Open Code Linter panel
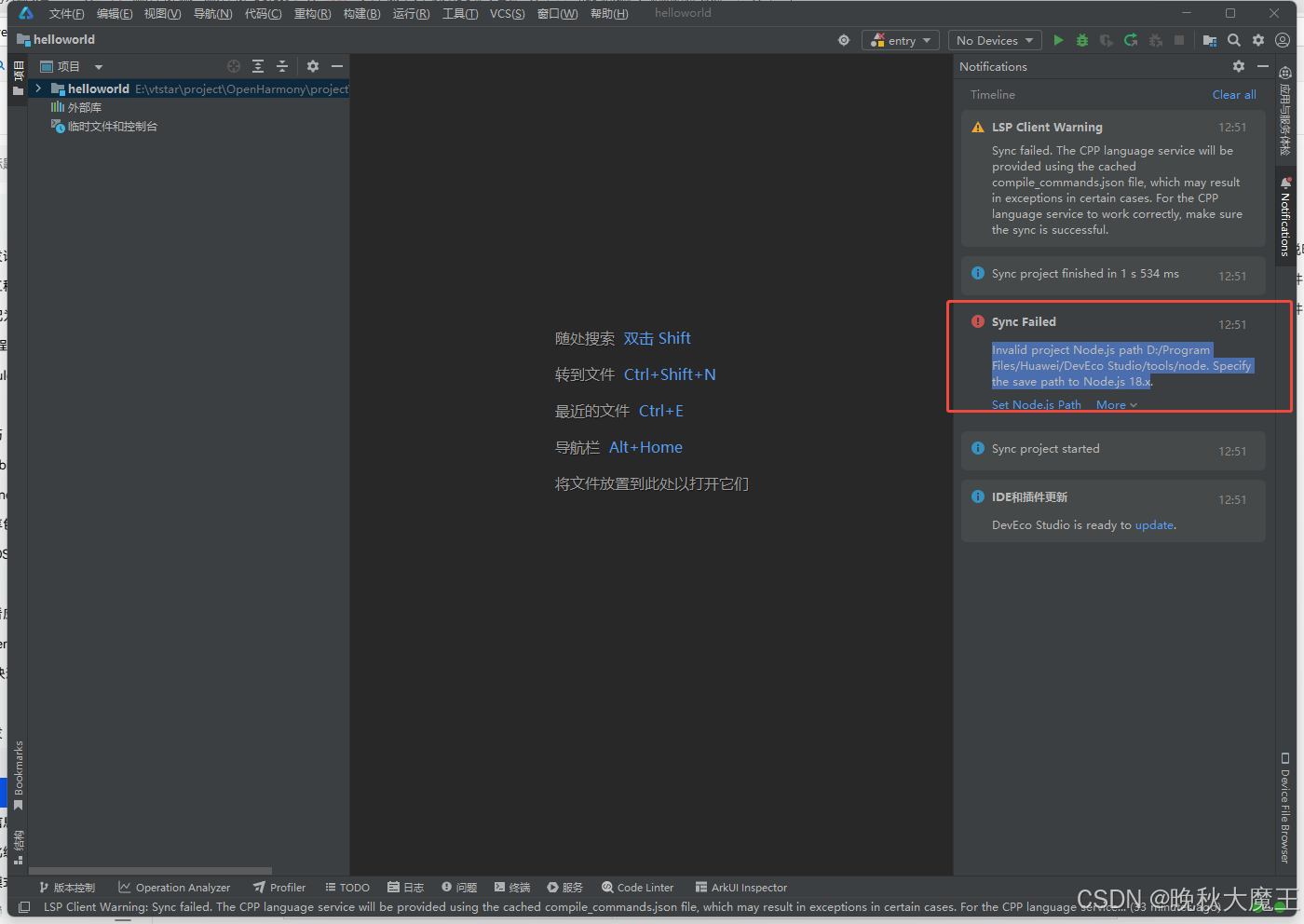The height and width of the screenshot is (924, 1304). coord(637,887)
